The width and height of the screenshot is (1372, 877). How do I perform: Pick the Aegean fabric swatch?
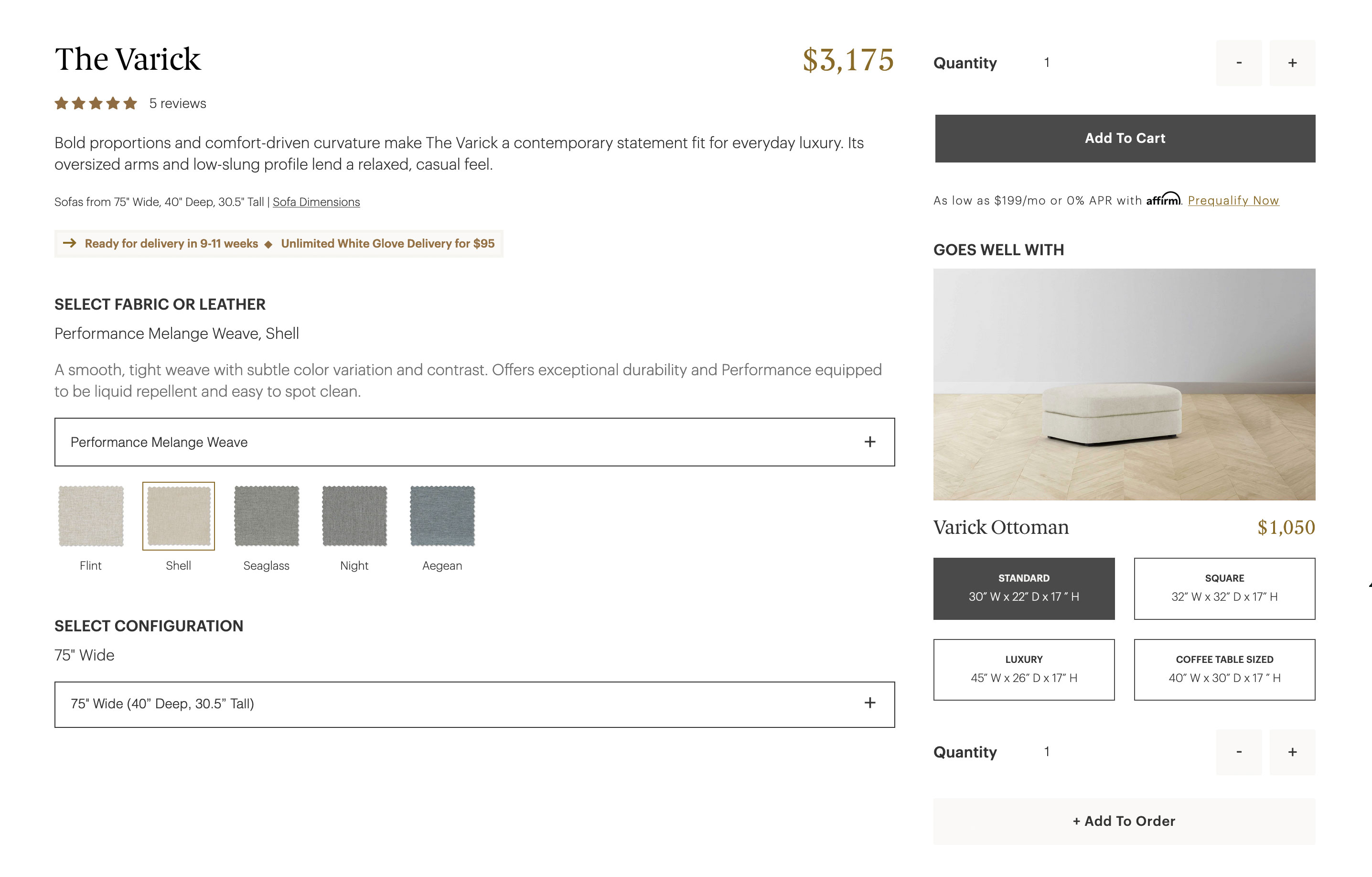(442, 516)
